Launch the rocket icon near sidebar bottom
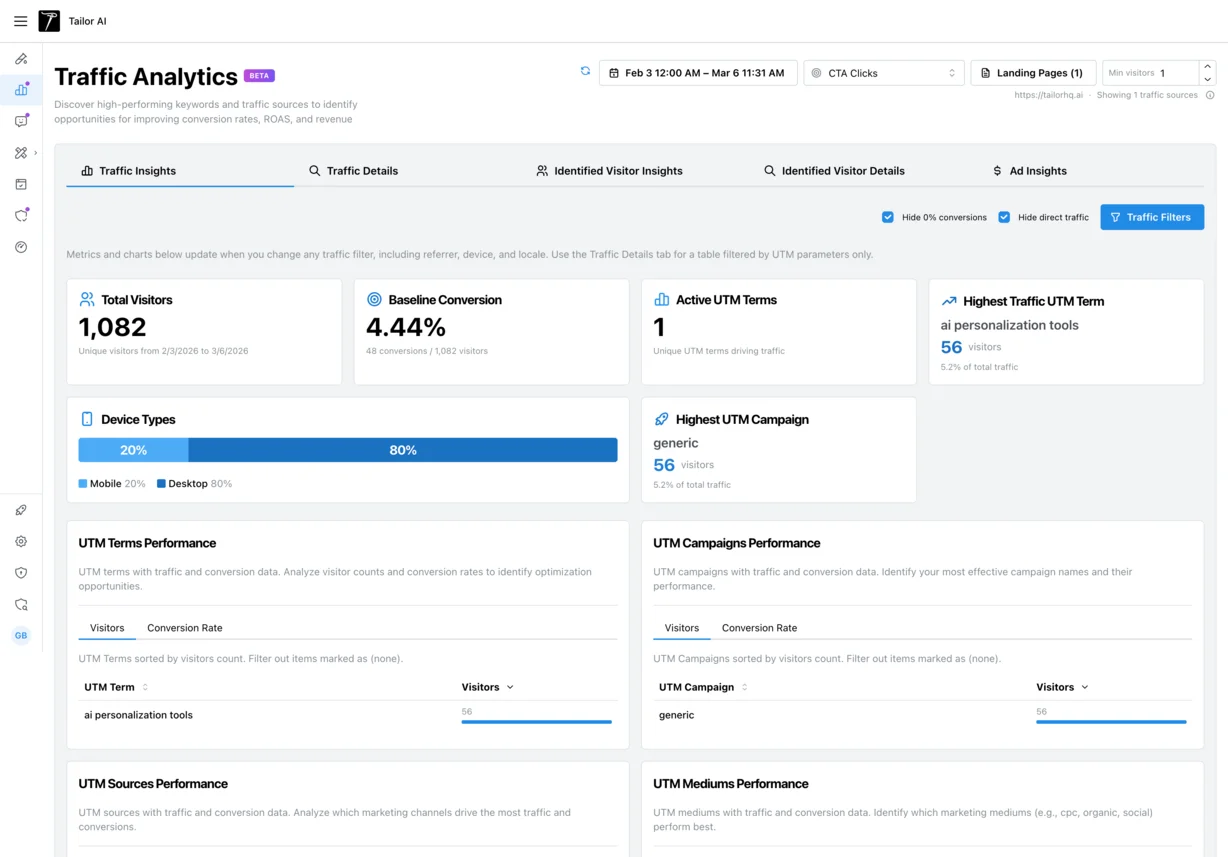1228x857 pixels. point(21,510)
